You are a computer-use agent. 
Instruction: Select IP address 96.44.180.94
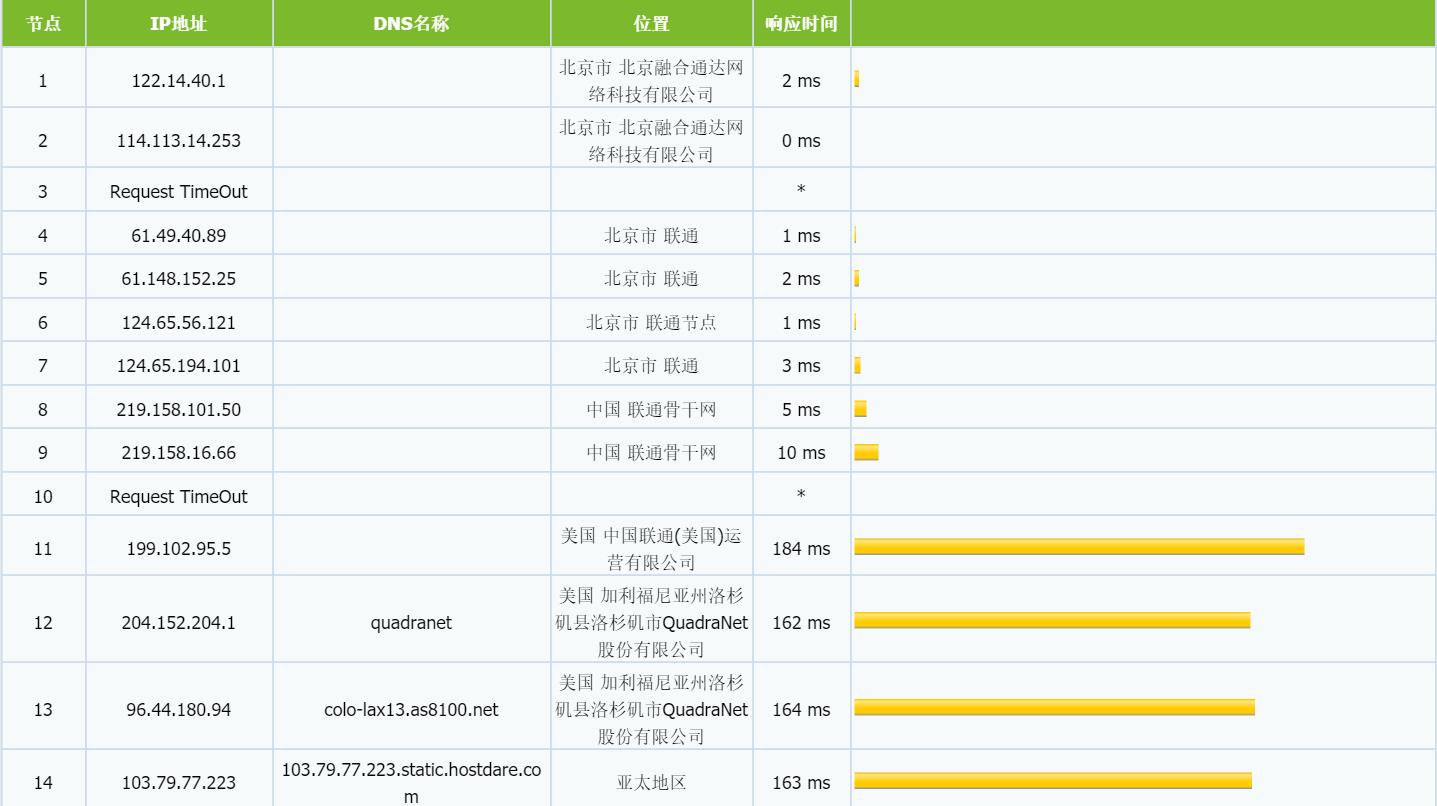179,710
